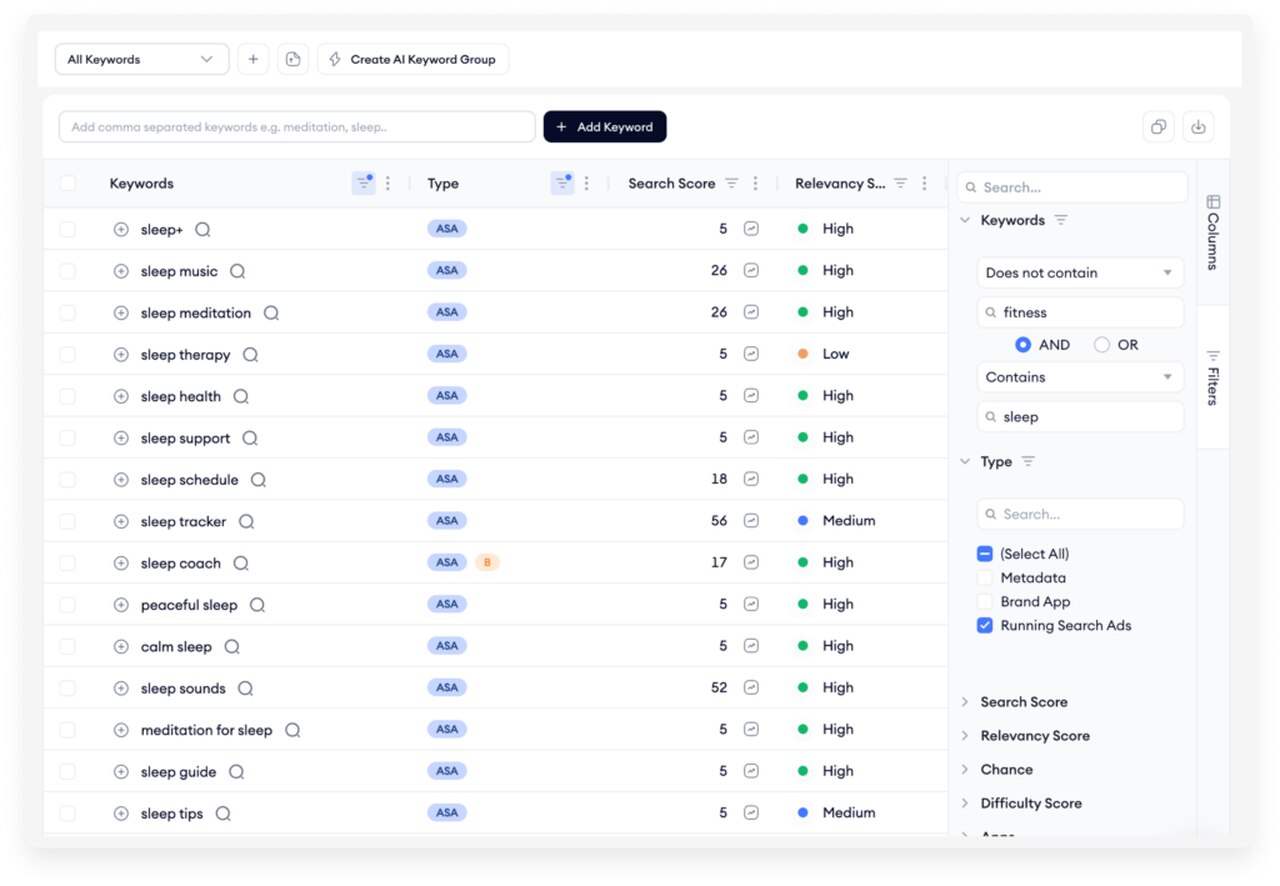Open the Search Score column filter icon

pyautogui.click(x=732, y=183)
